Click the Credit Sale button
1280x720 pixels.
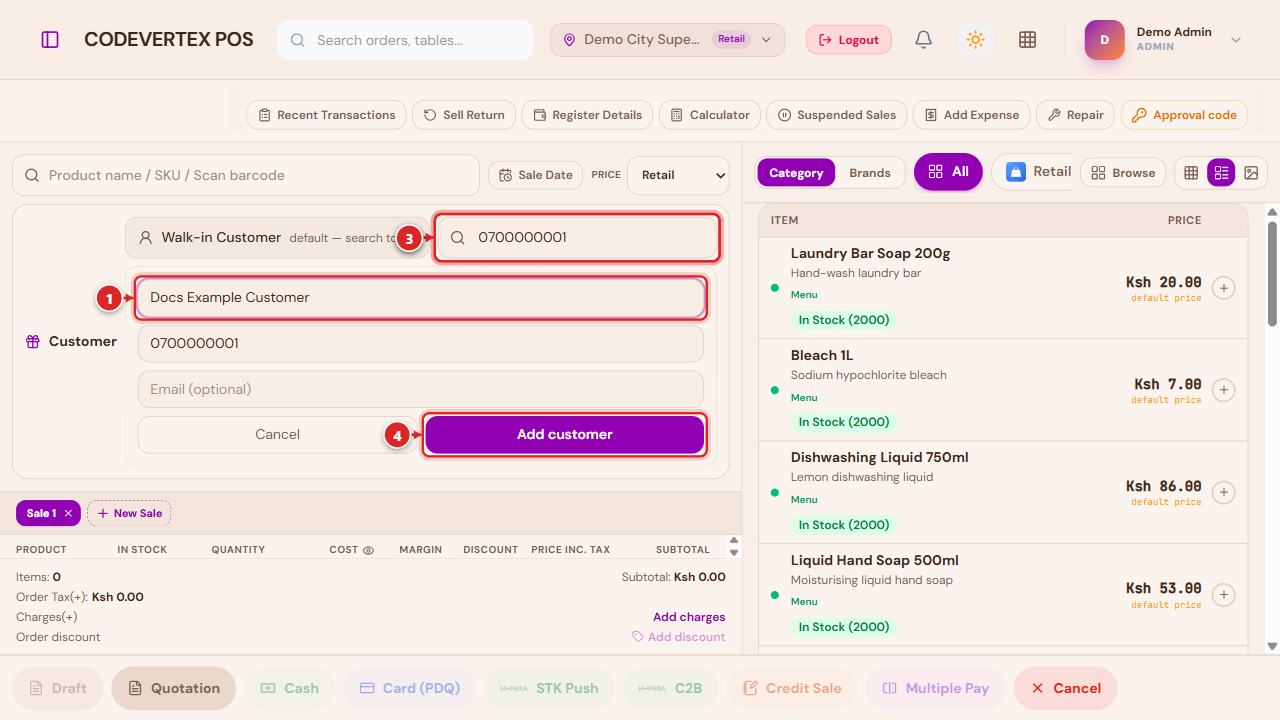point(792,688)
